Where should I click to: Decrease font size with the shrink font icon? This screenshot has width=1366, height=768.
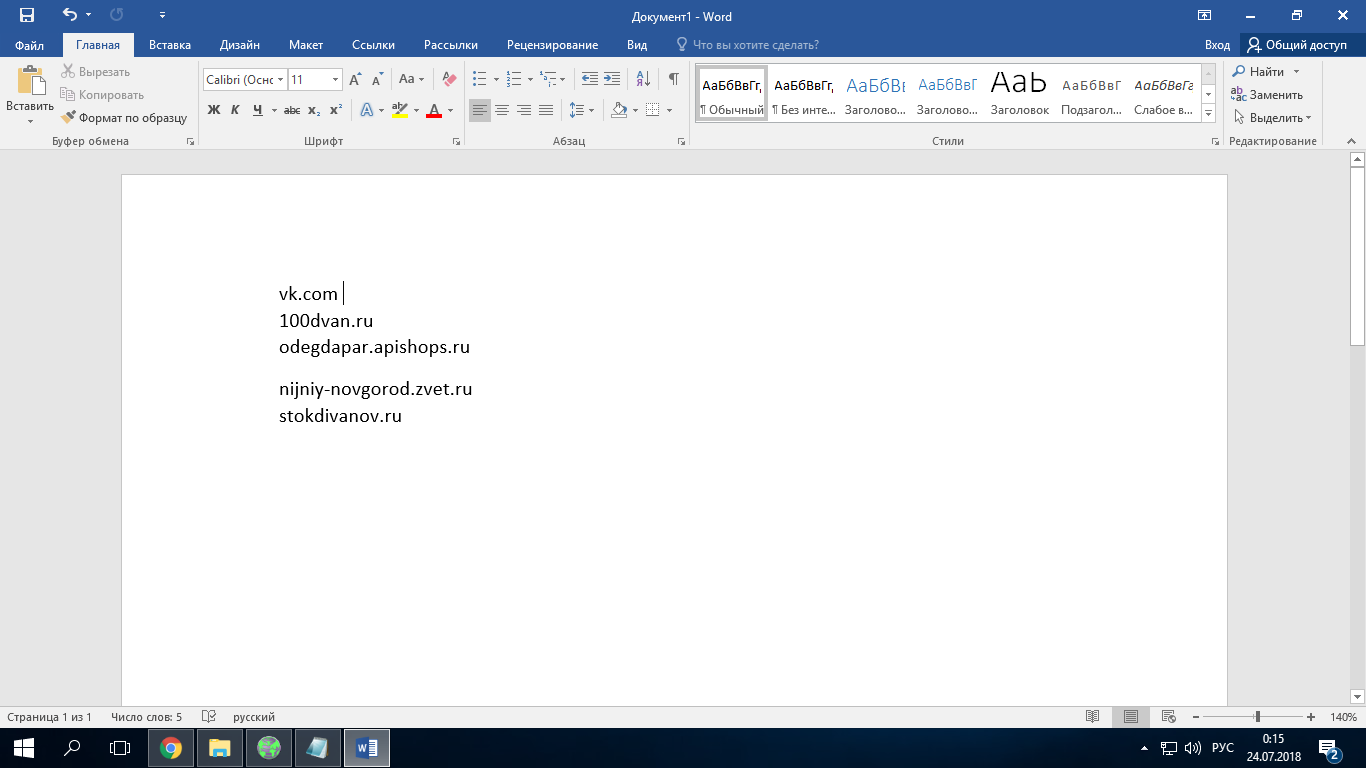[377, 79]
